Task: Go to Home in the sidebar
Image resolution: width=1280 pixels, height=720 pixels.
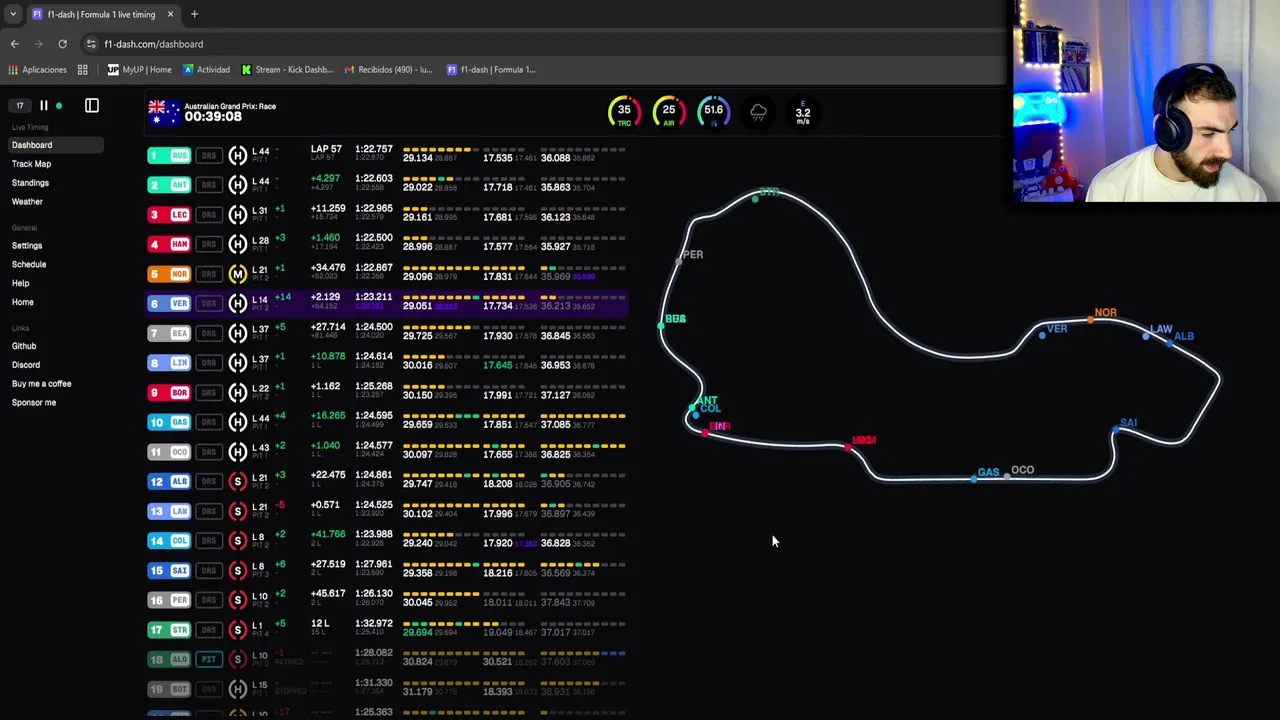Action: coord(23,303)
